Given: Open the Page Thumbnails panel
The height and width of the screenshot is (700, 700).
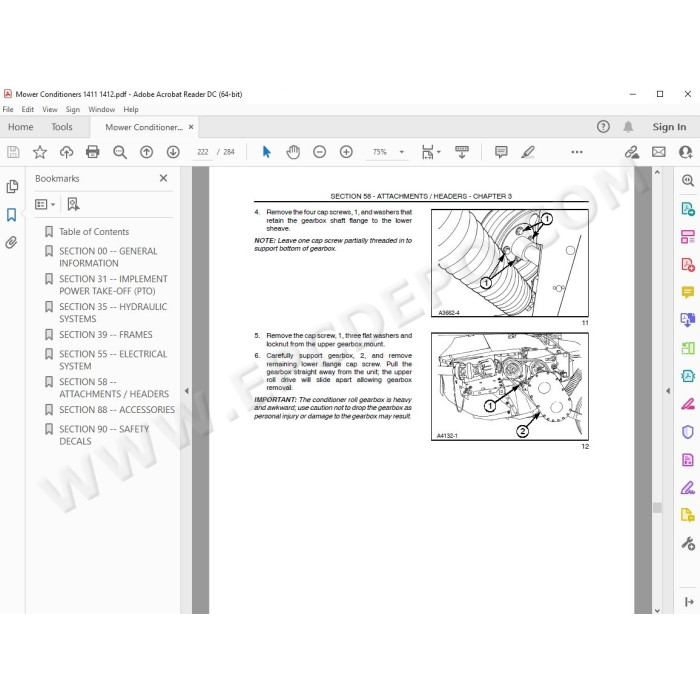Looking at the screenshot, I should 12,187.
